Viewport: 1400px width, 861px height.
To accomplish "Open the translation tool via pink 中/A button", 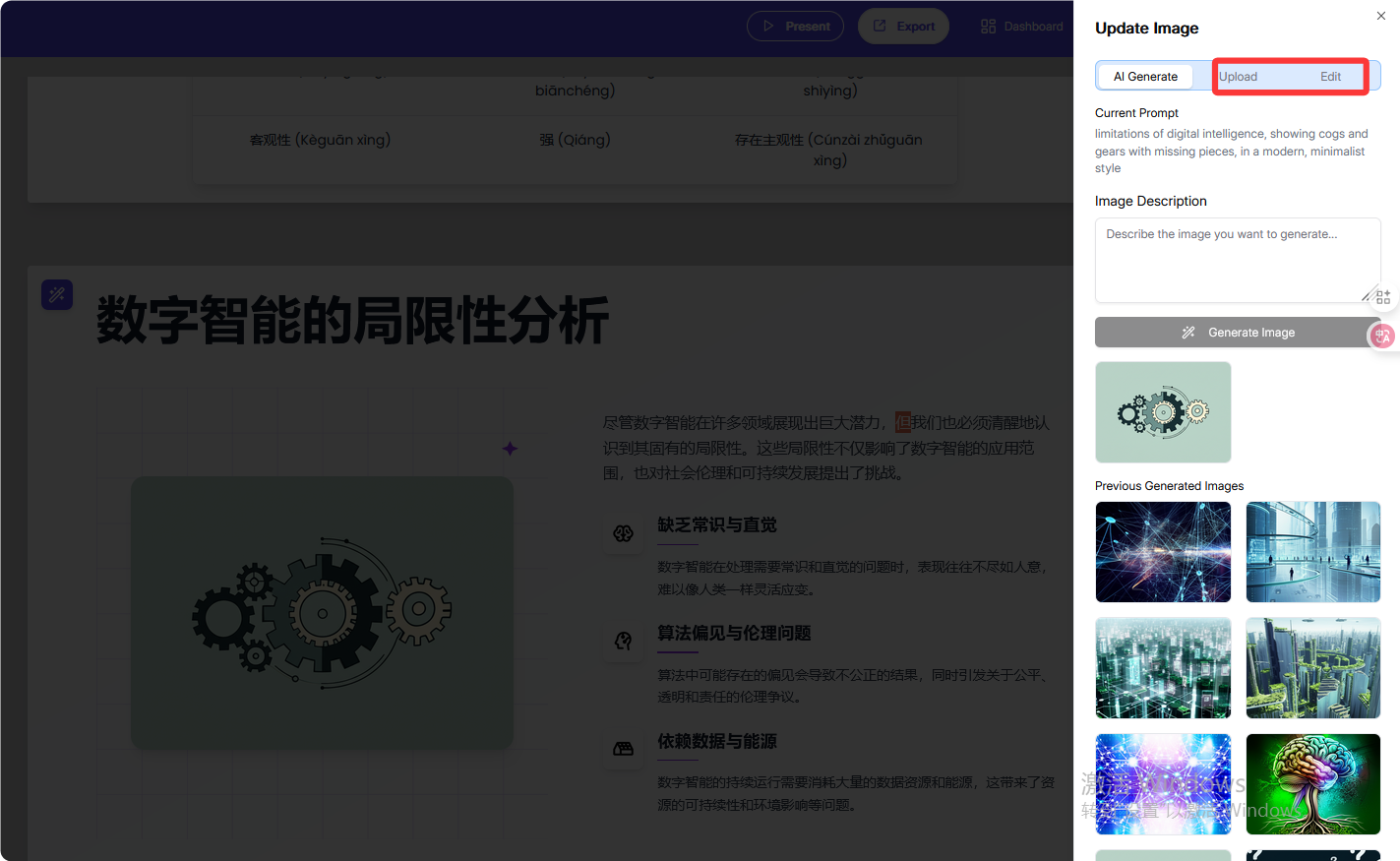I will (x=1382, y=336).
